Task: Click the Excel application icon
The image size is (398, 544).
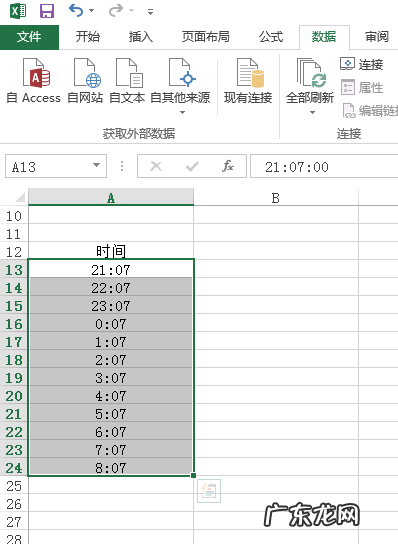Action: click(18, 11)
